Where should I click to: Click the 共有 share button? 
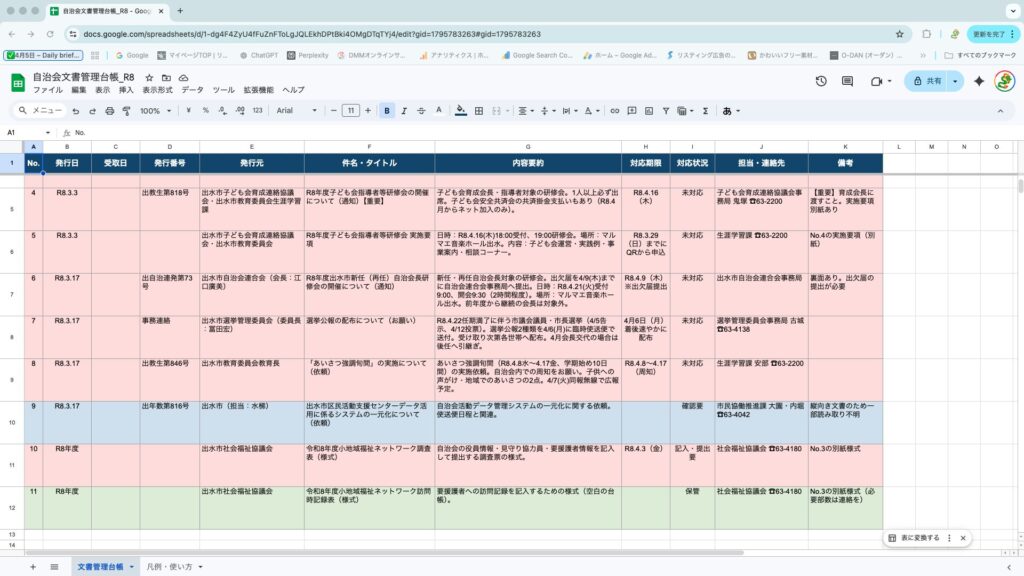point(926,81)
